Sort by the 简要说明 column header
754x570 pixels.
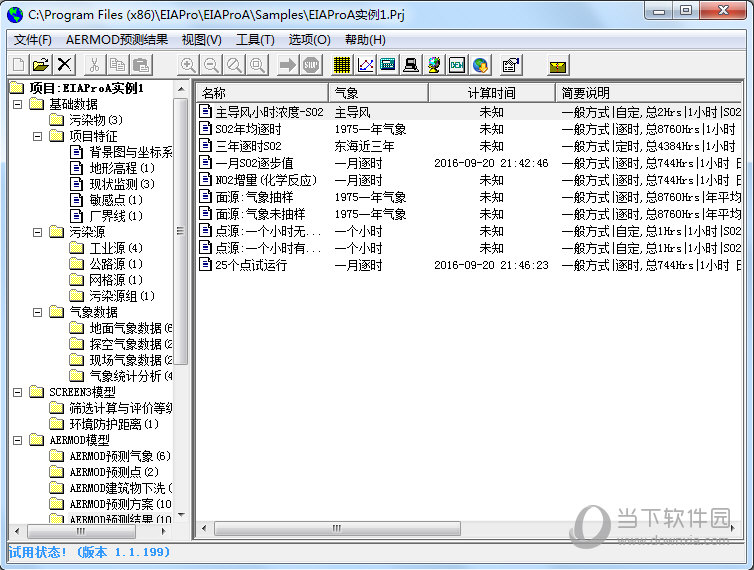649,93
